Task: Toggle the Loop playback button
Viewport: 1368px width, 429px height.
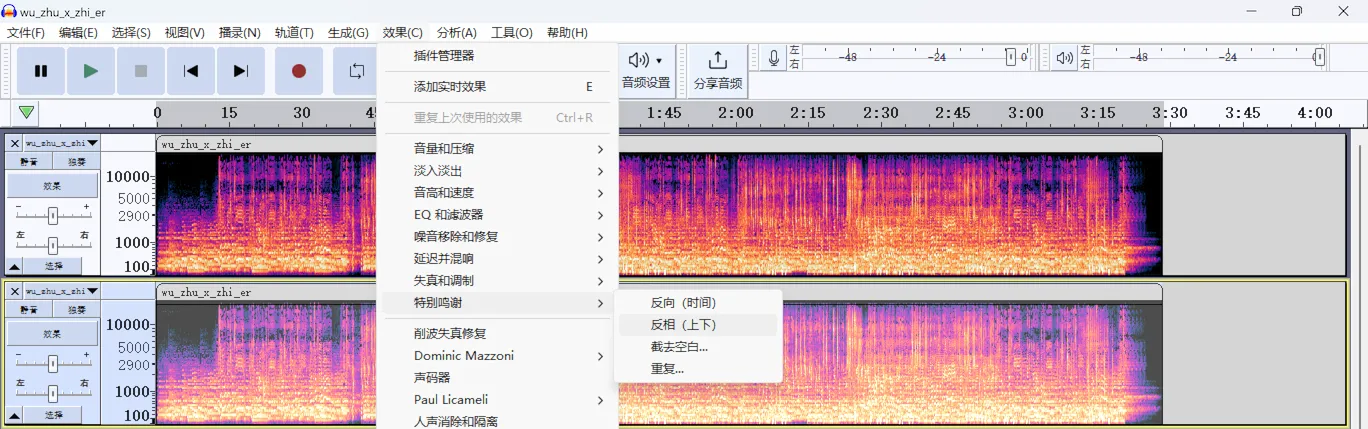Action: click(x=356, y=71)
